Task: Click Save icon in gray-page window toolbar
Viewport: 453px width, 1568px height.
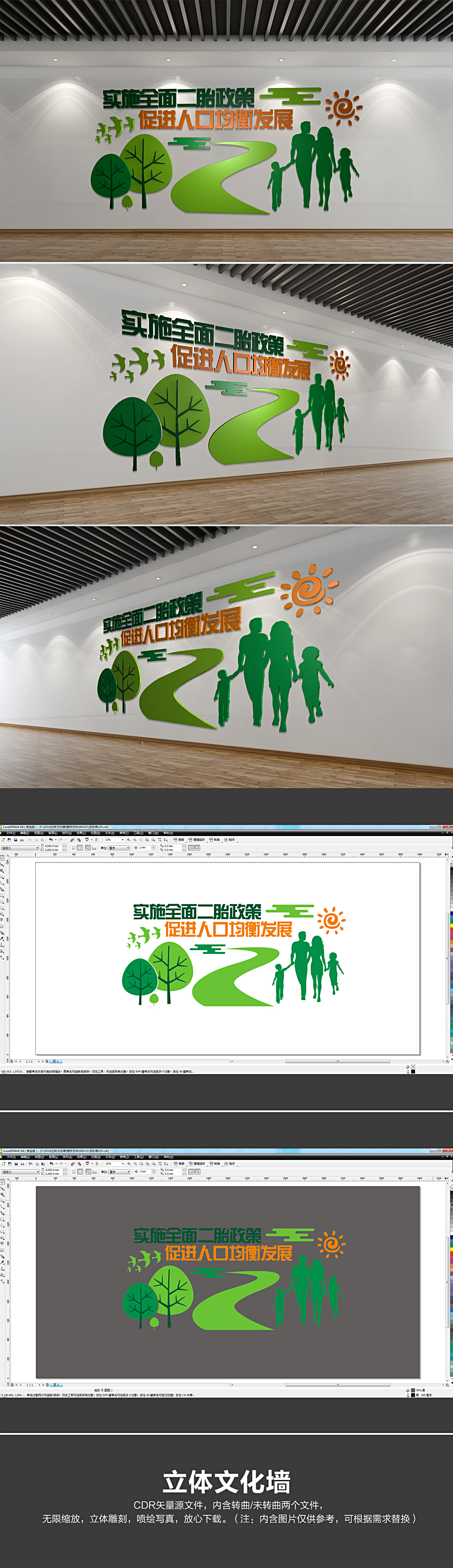Action: 16,1163
